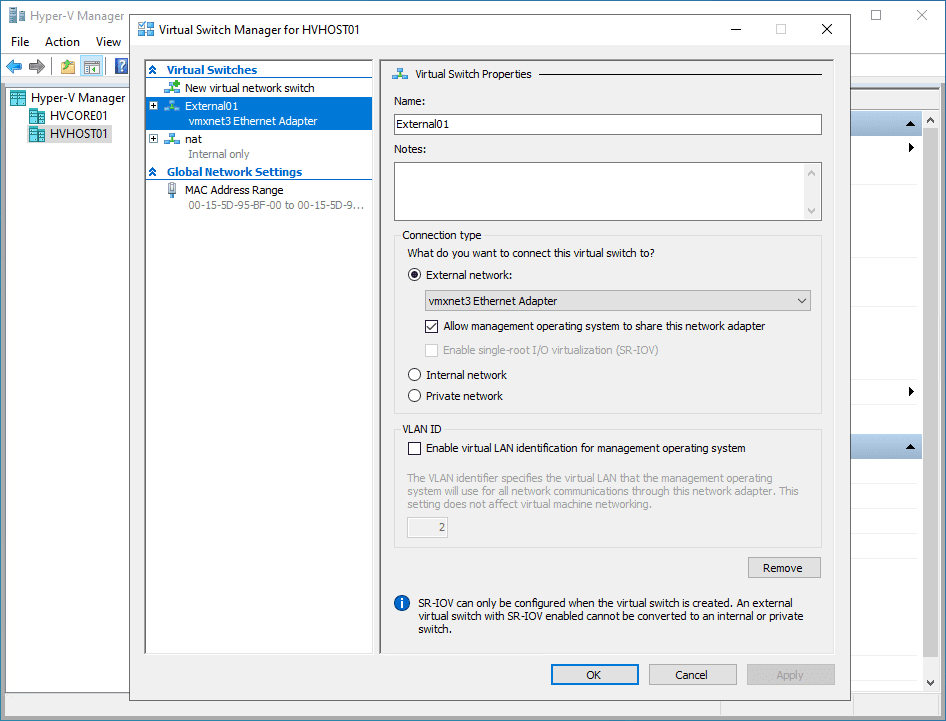Click the help icon in Hyper-V Manager toolbar
Image resolution: width=946 pixels, height=721 pixels.
pyautogui.click(x=121, y=66)
